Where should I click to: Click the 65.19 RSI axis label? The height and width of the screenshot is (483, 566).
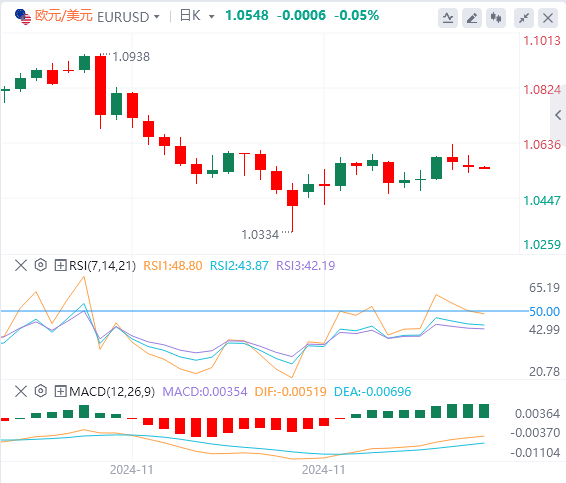[x=544, y=288]
